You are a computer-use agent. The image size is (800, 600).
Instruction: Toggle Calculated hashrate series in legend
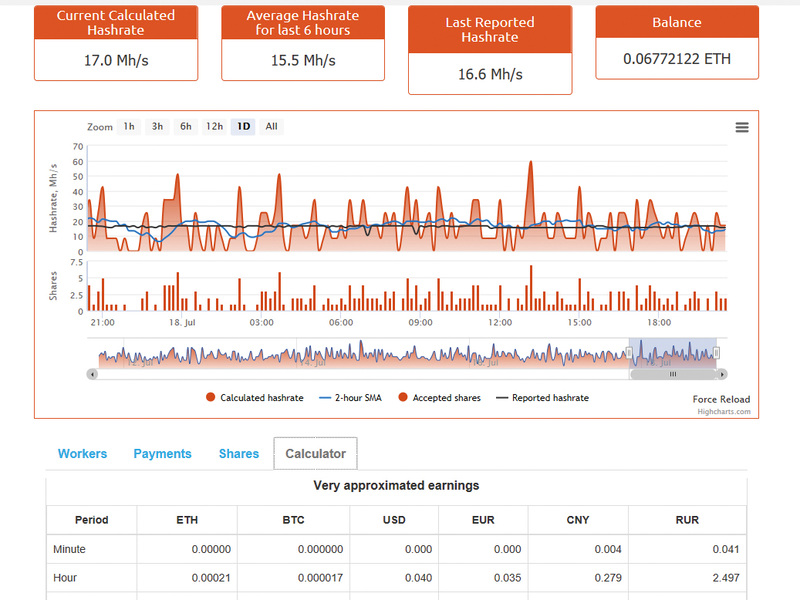255,397
